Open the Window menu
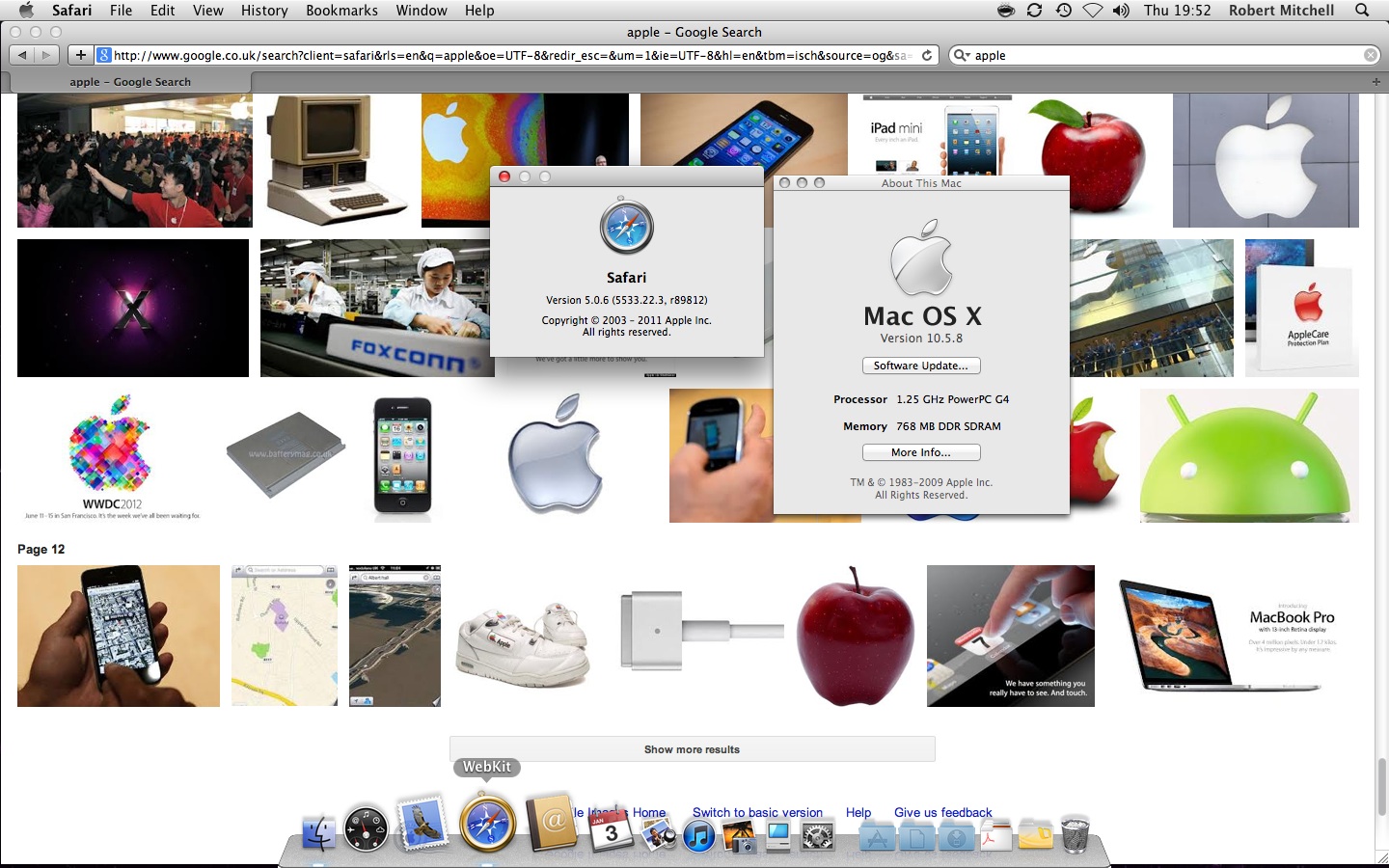1389x868 pixels. pos(422,10)
